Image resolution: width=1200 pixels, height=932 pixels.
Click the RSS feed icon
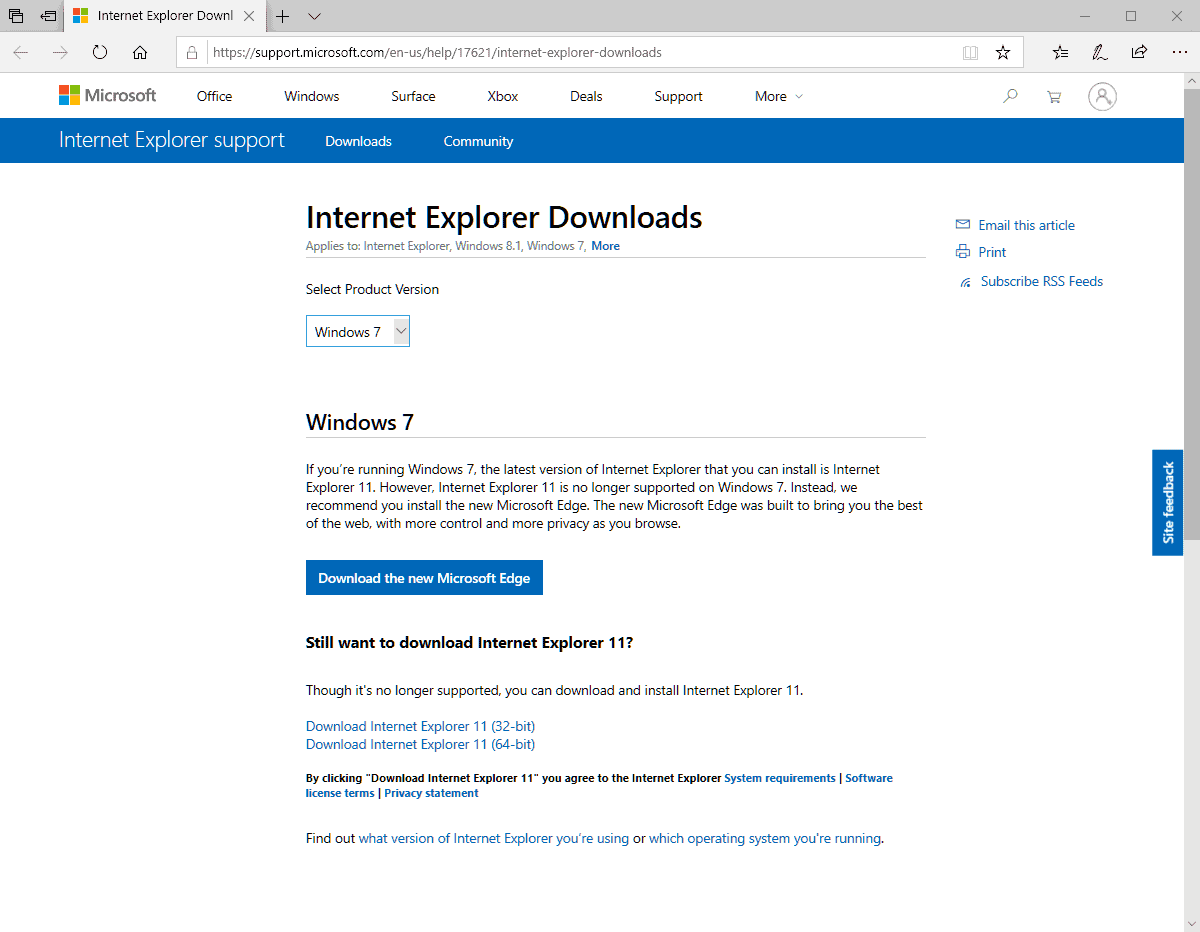click(965, 282)
